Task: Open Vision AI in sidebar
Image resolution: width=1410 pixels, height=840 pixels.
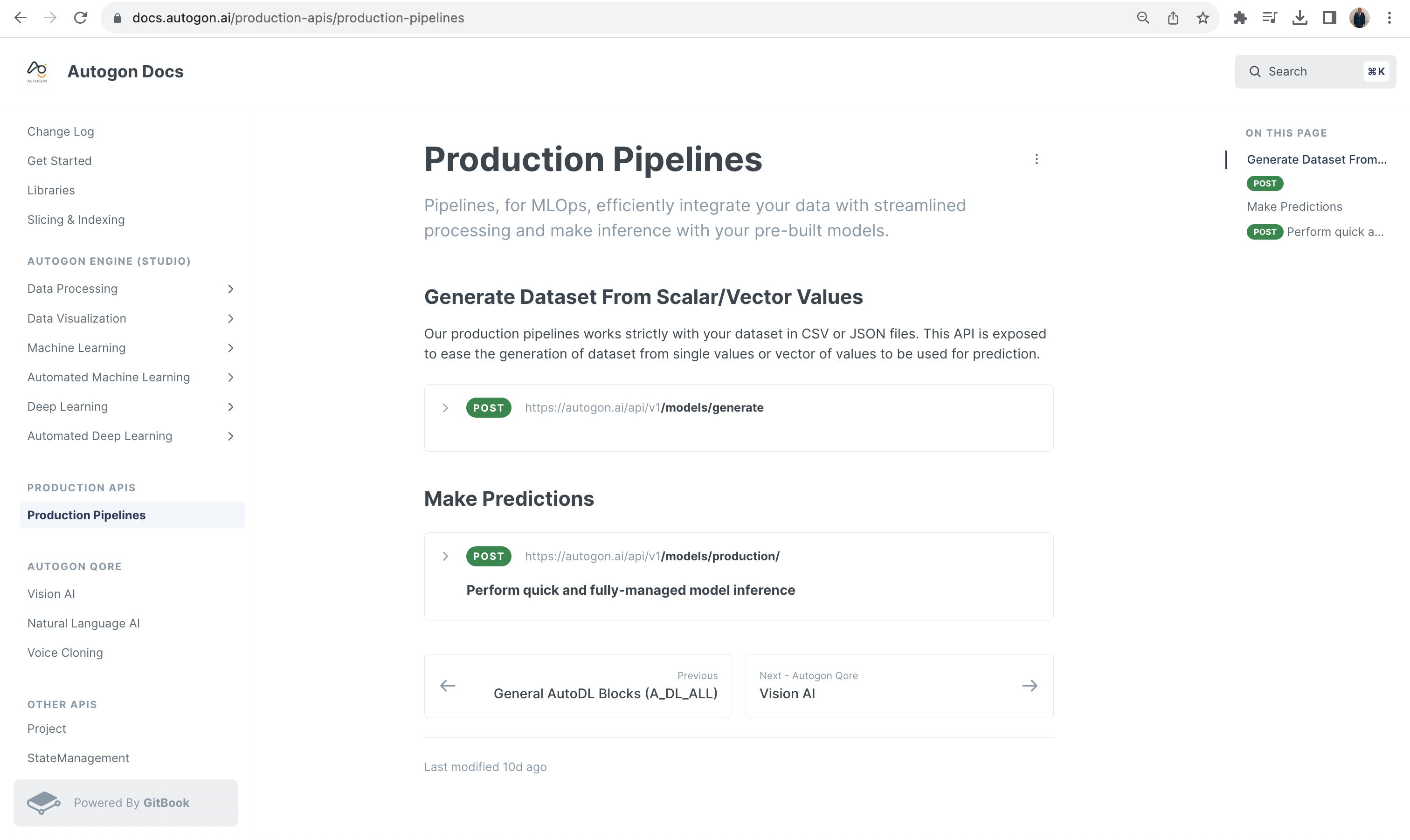Action: (51, 594)
